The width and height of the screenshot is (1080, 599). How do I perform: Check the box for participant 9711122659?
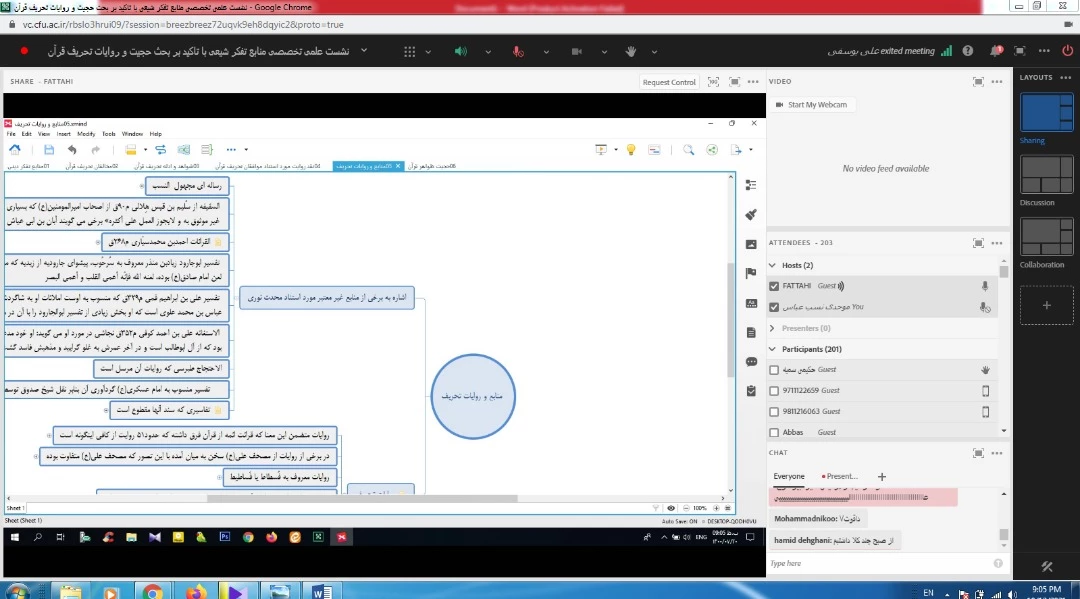pyautogui.click(x=774, y=390)
